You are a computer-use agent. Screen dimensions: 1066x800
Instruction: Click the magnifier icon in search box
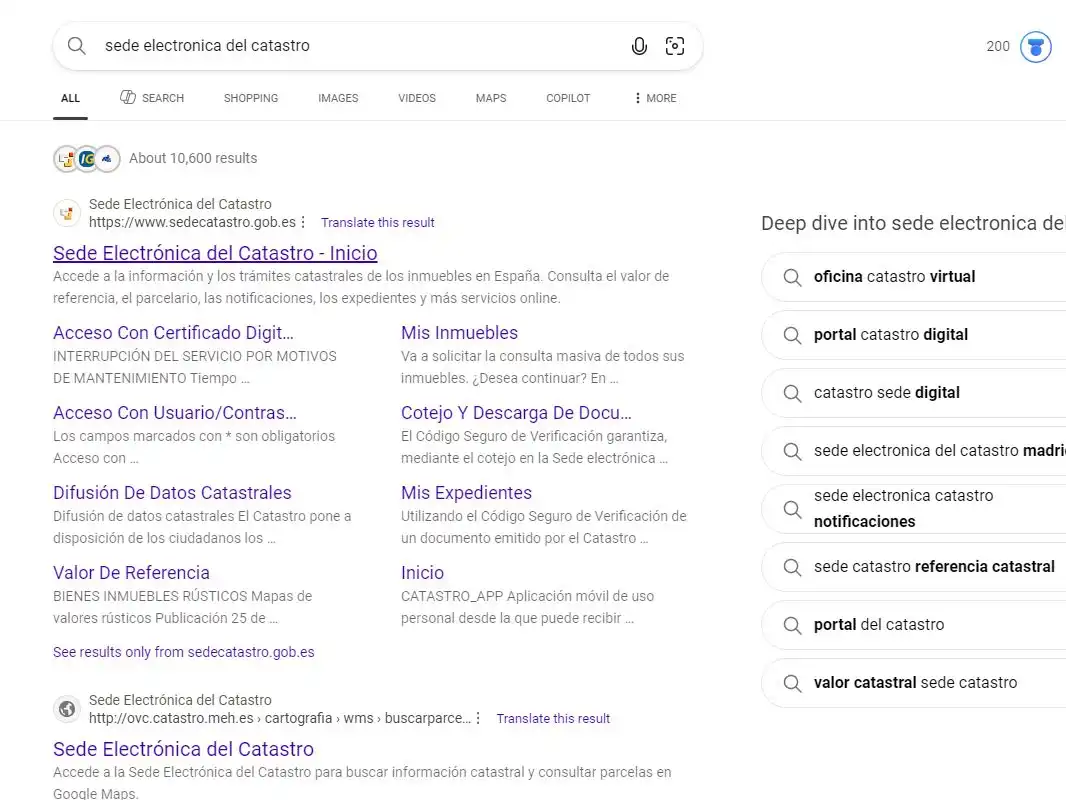coord(77,46)
